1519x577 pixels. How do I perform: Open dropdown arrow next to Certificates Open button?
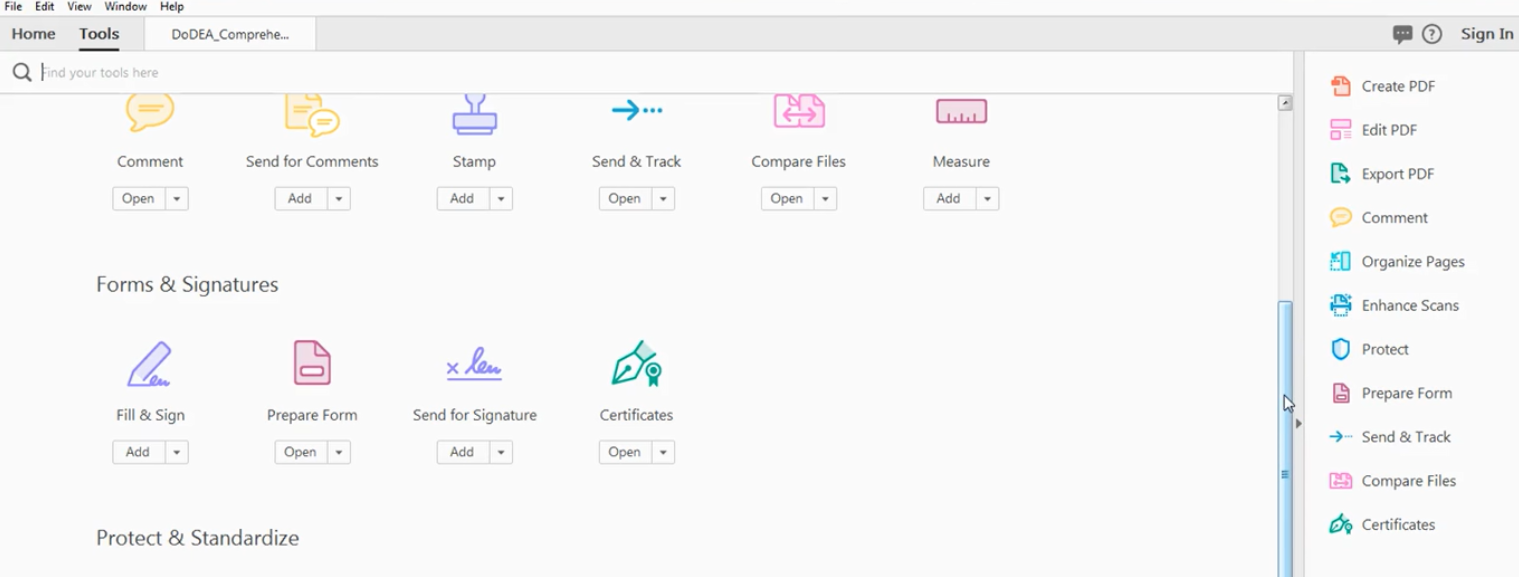pyautogui.click(x=663, y=453)
